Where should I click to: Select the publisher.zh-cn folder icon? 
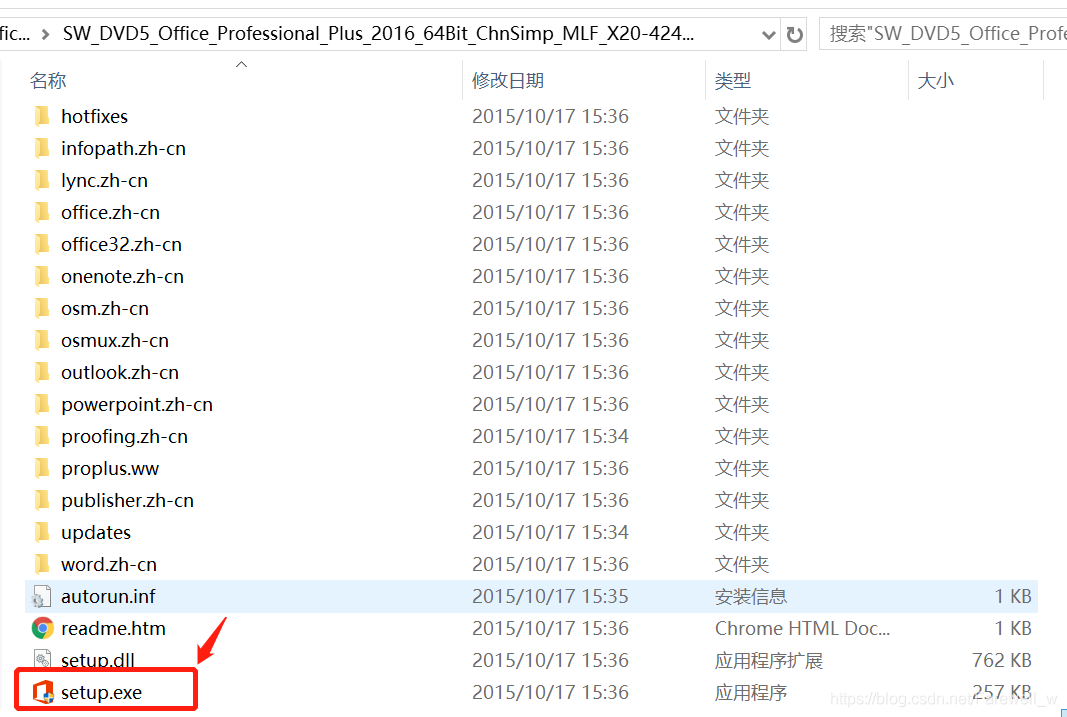pos(42,500)
